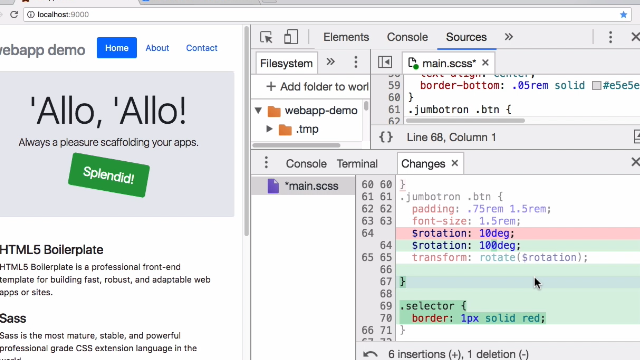
Task: Toggle the navigator sidebar panel icon
Action: pos(385,62)
